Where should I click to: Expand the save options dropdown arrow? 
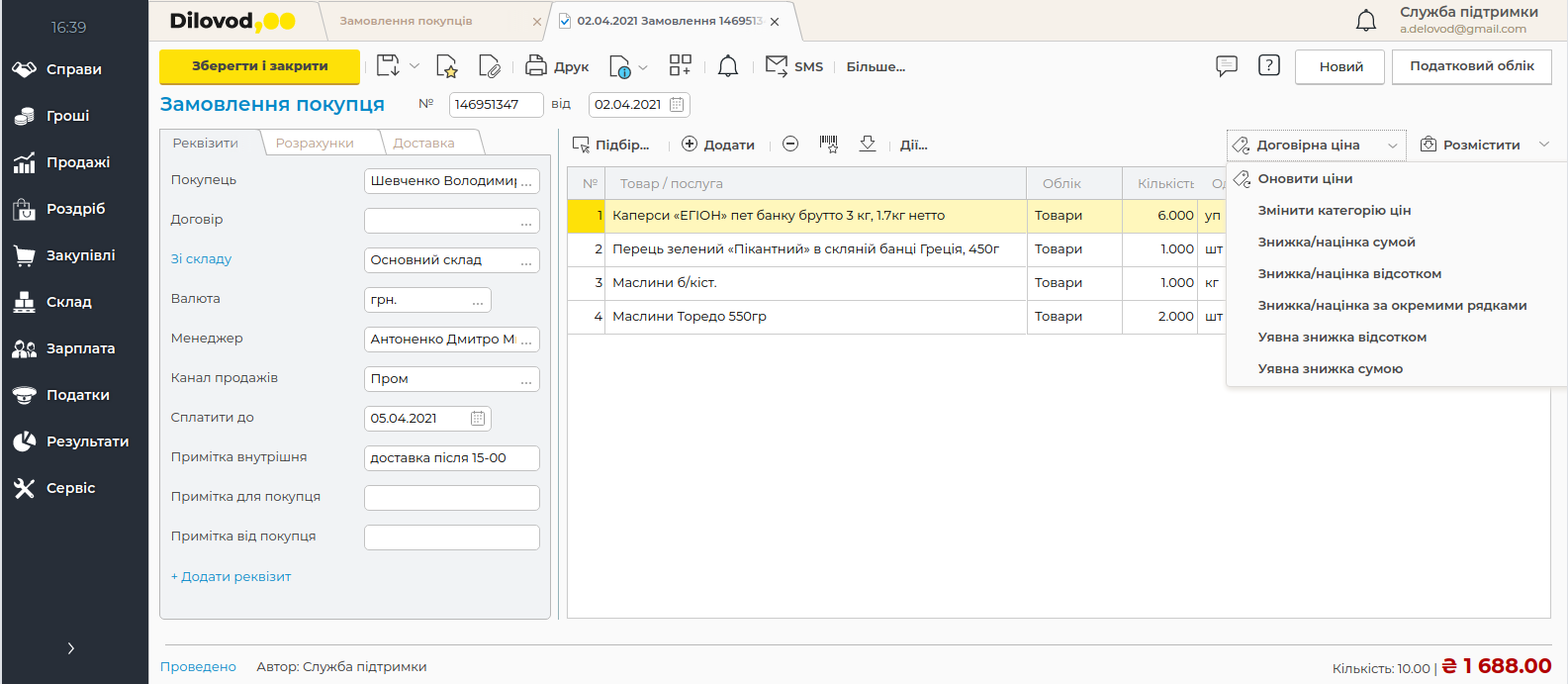pos(415,66)
